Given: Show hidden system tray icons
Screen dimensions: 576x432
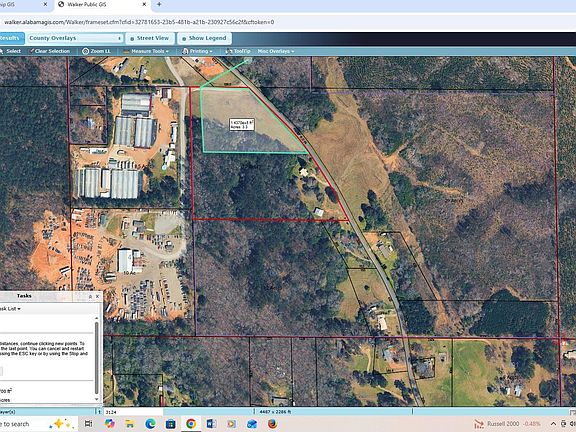Looking at the screenshot, I should (x=553, y=424).
